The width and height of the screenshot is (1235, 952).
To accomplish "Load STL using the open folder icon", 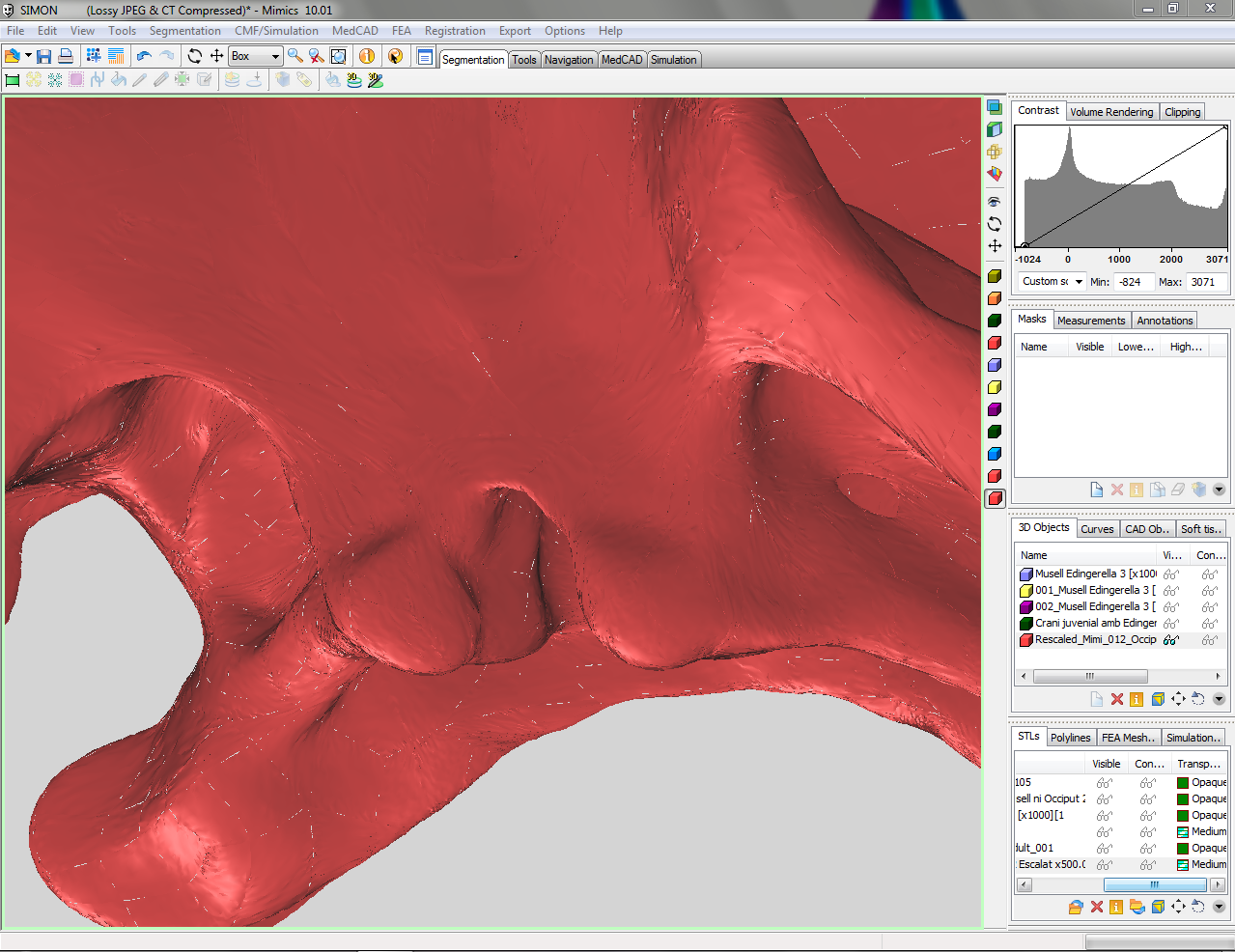I will (1076, 907).
